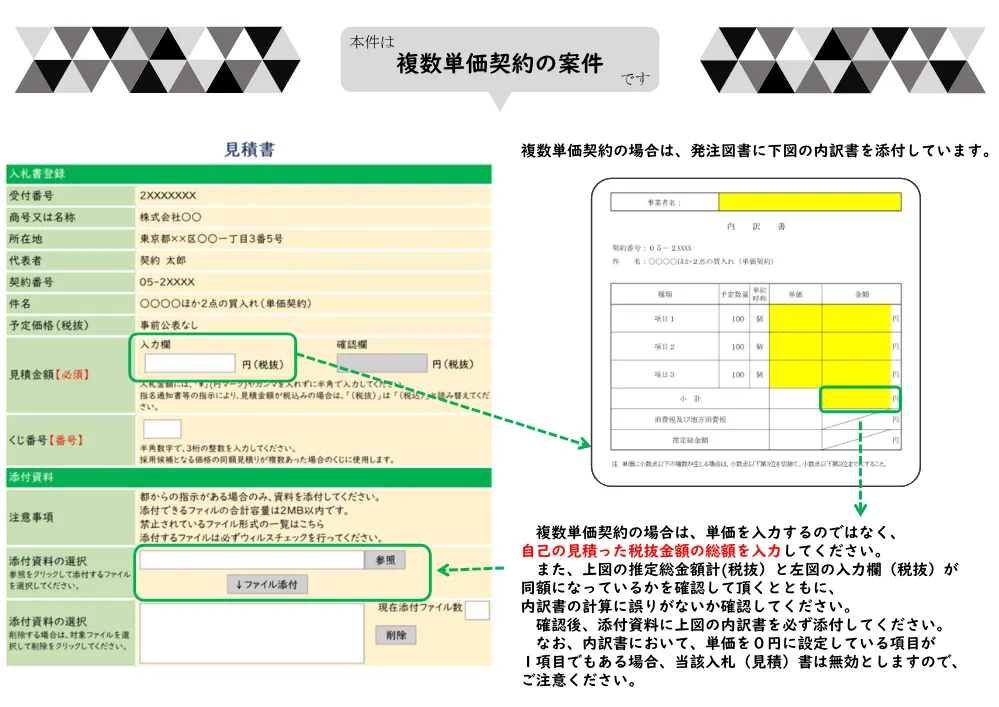Open the 禁止されているファイル形式の一覧はこちら link
The width and height of the screenshot is (999, 707).
pyautogui.click(x=232, y=524)
